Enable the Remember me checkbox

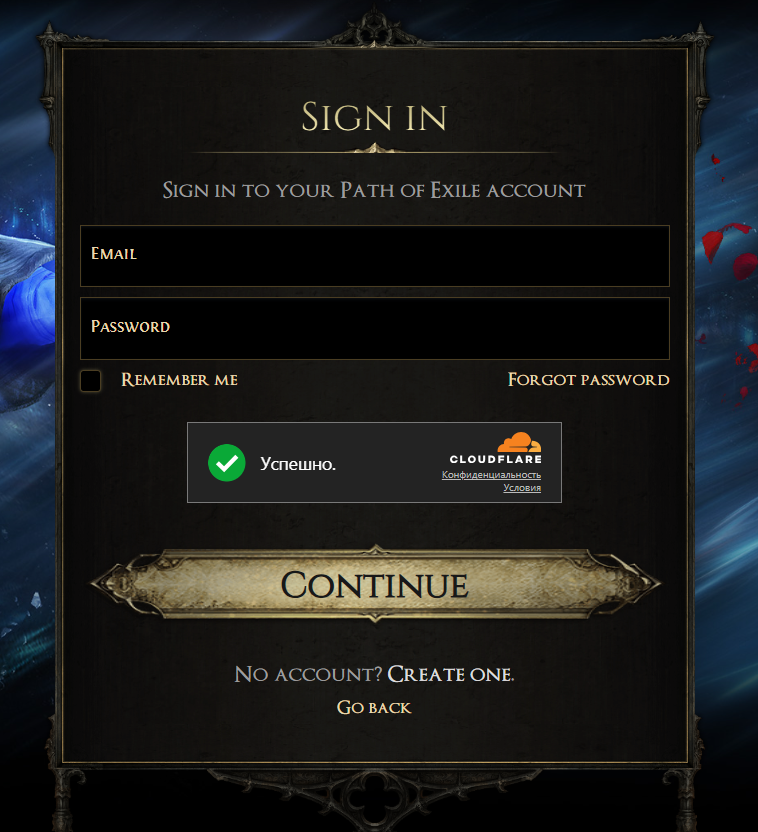click(x=91, y=380)
